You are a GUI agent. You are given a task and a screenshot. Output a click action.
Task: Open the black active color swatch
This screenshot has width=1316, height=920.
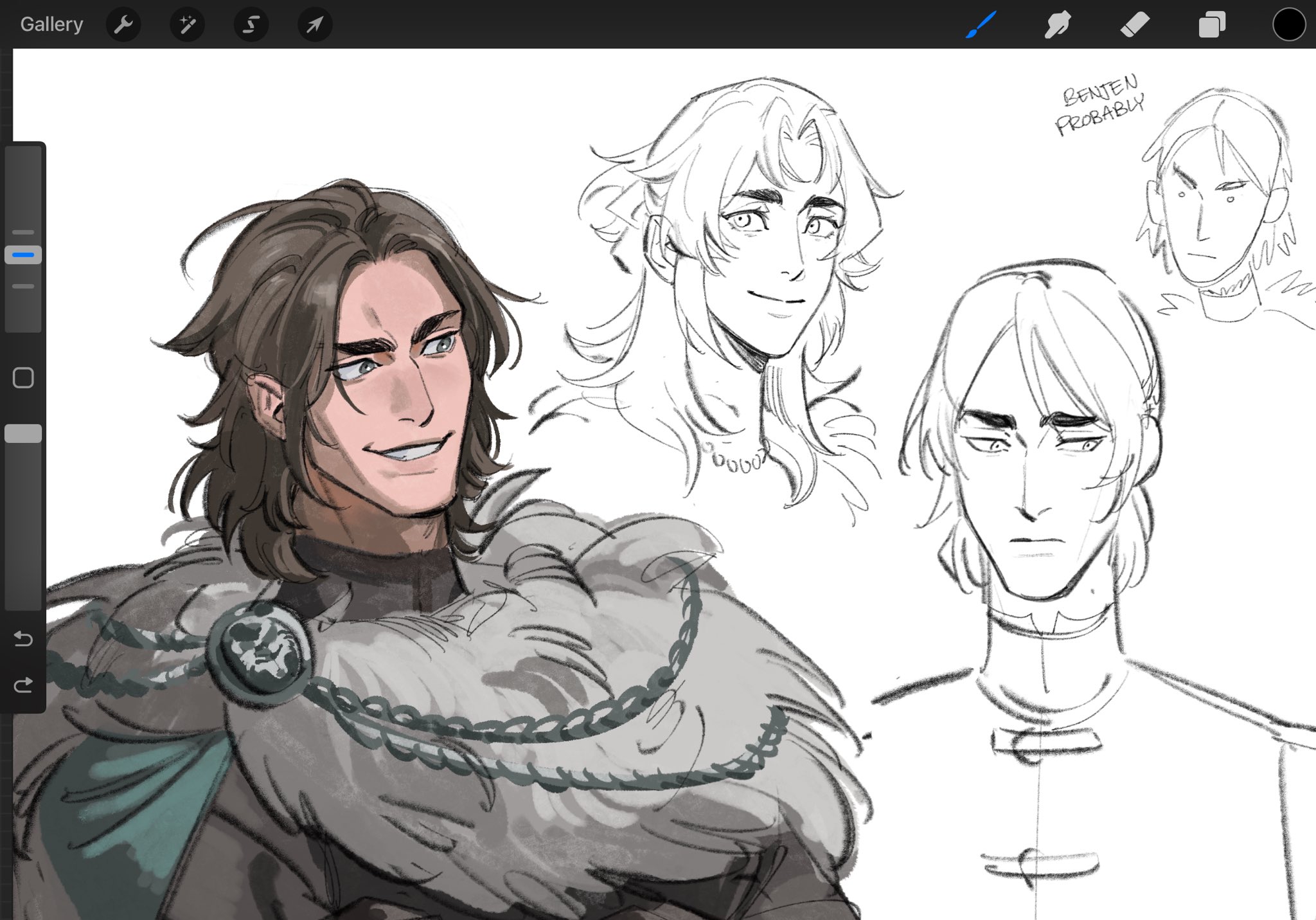1288,25
